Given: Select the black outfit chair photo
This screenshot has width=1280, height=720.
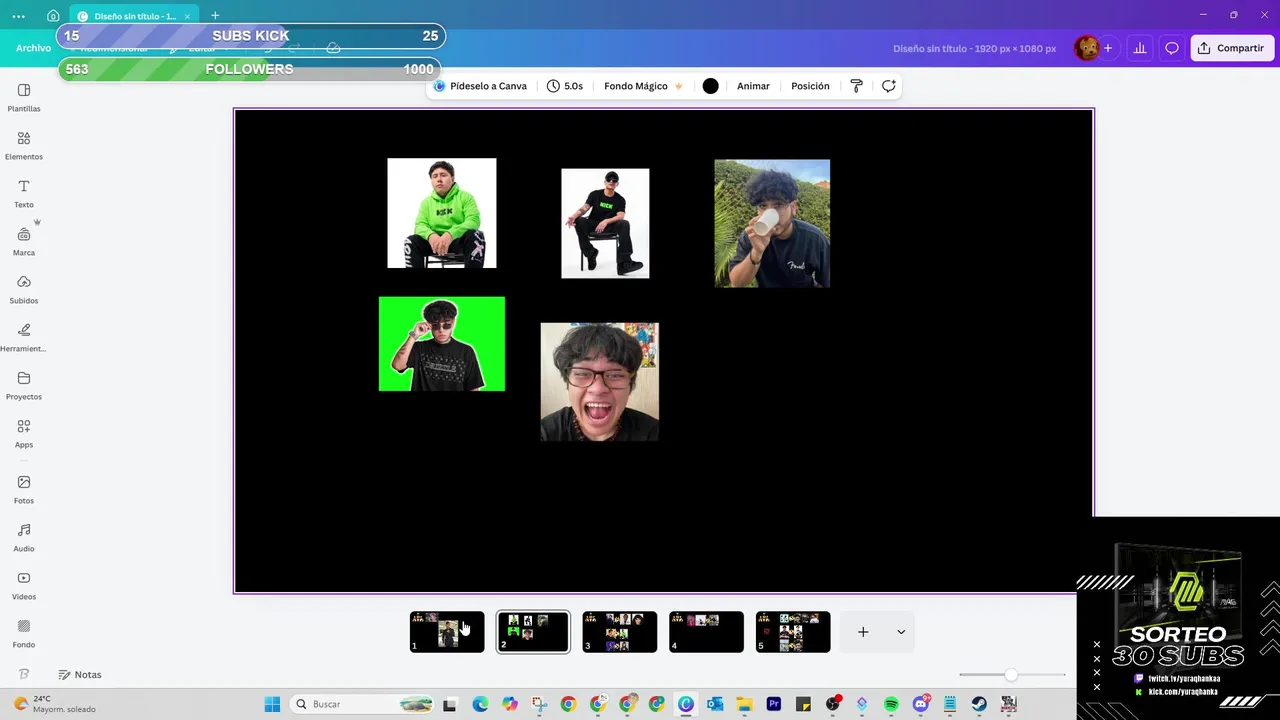Looking at the screenshot, I should 605,223.
